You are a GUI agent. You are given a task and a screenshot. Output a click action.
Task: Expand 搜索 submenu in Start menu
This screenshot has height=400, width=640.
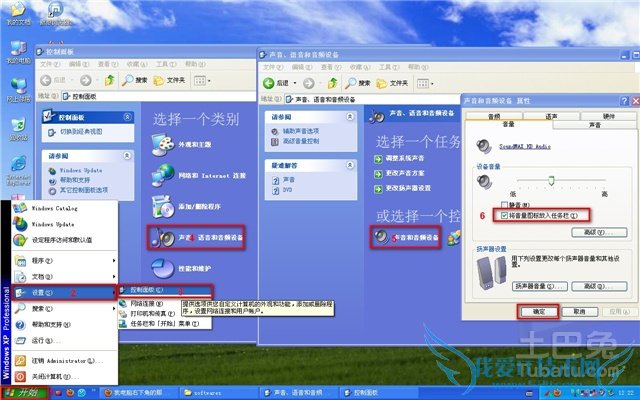pos(64,309)
